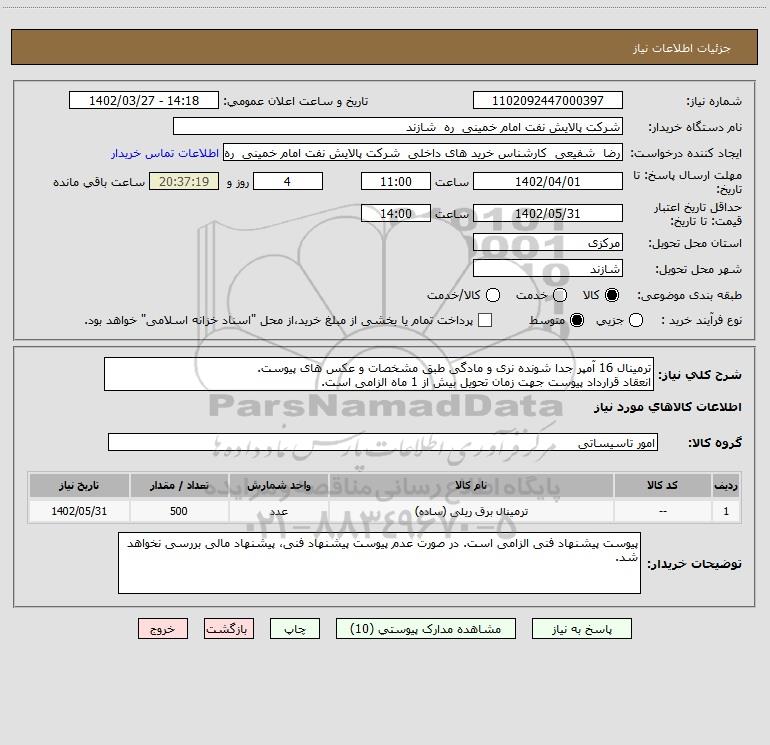The width and height of the screenshot is (770, 745).
Task: Click the validity time field 14:00
Action: coord(396,213)
